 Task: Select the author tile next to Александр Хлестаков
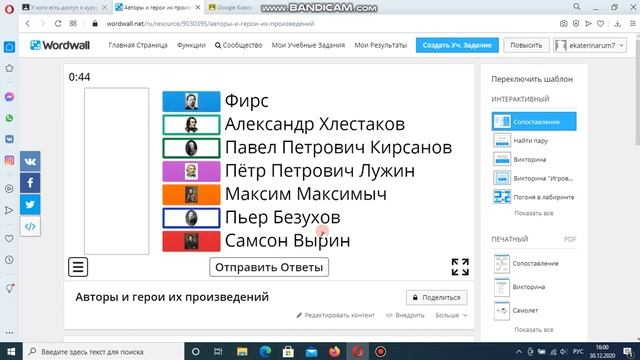(x=191, y=124)
